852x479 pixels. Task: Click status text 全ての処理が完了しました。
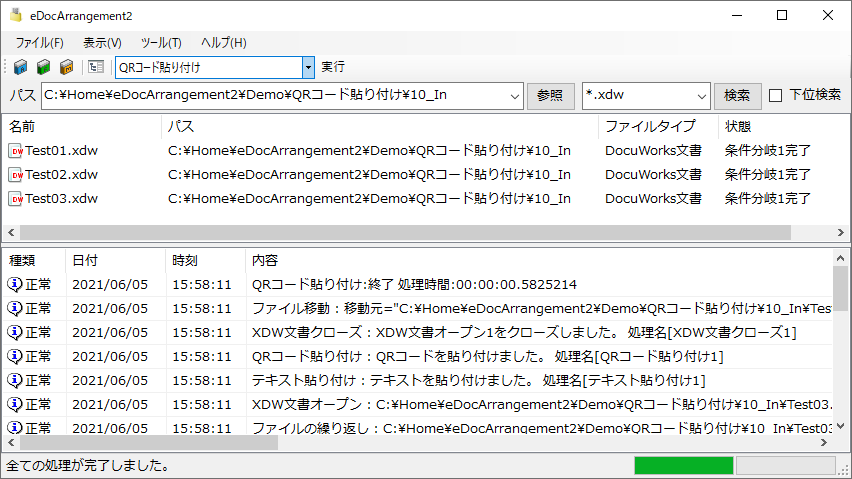(x=88, y=466)
